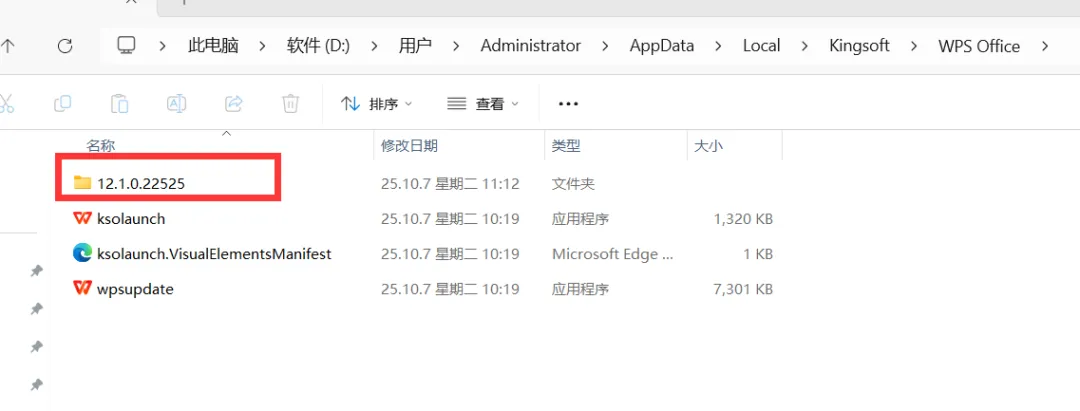1080x411 pixels.
Task: Click the Paste clipboard icon
Action: [120, 104]
